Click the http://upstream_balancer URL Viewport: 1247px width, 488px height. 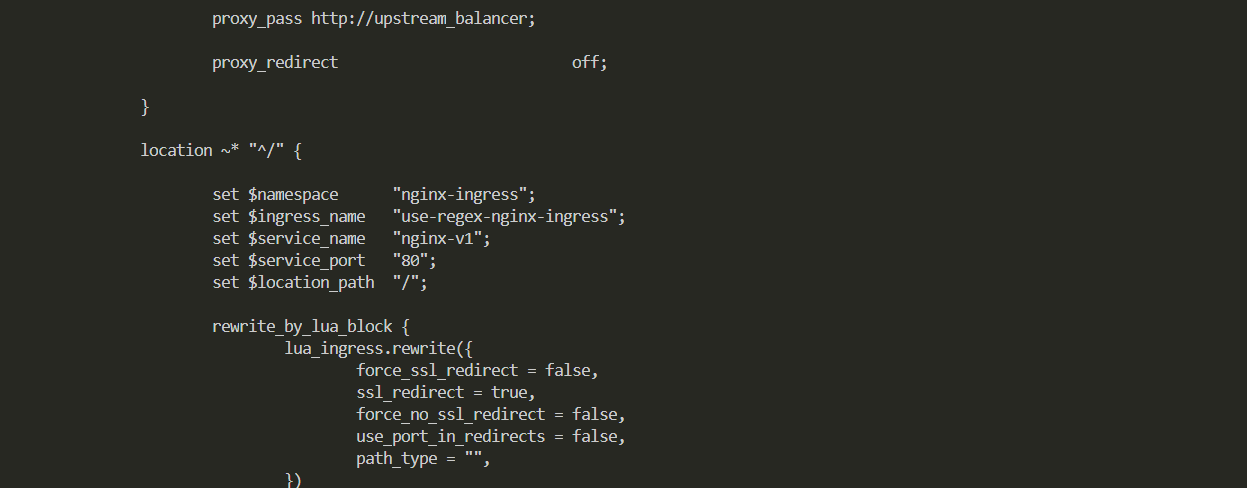click(423, 19)
